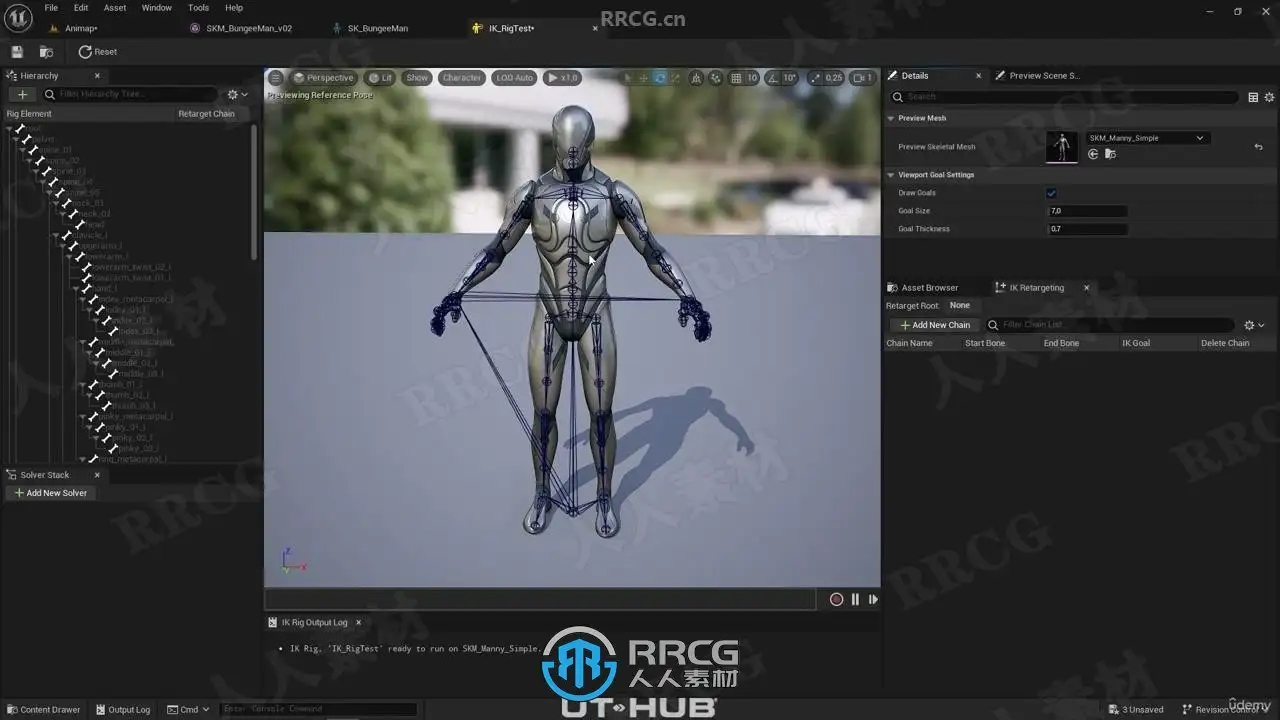Toggle surface snapping in viewport

coord(716,78)
